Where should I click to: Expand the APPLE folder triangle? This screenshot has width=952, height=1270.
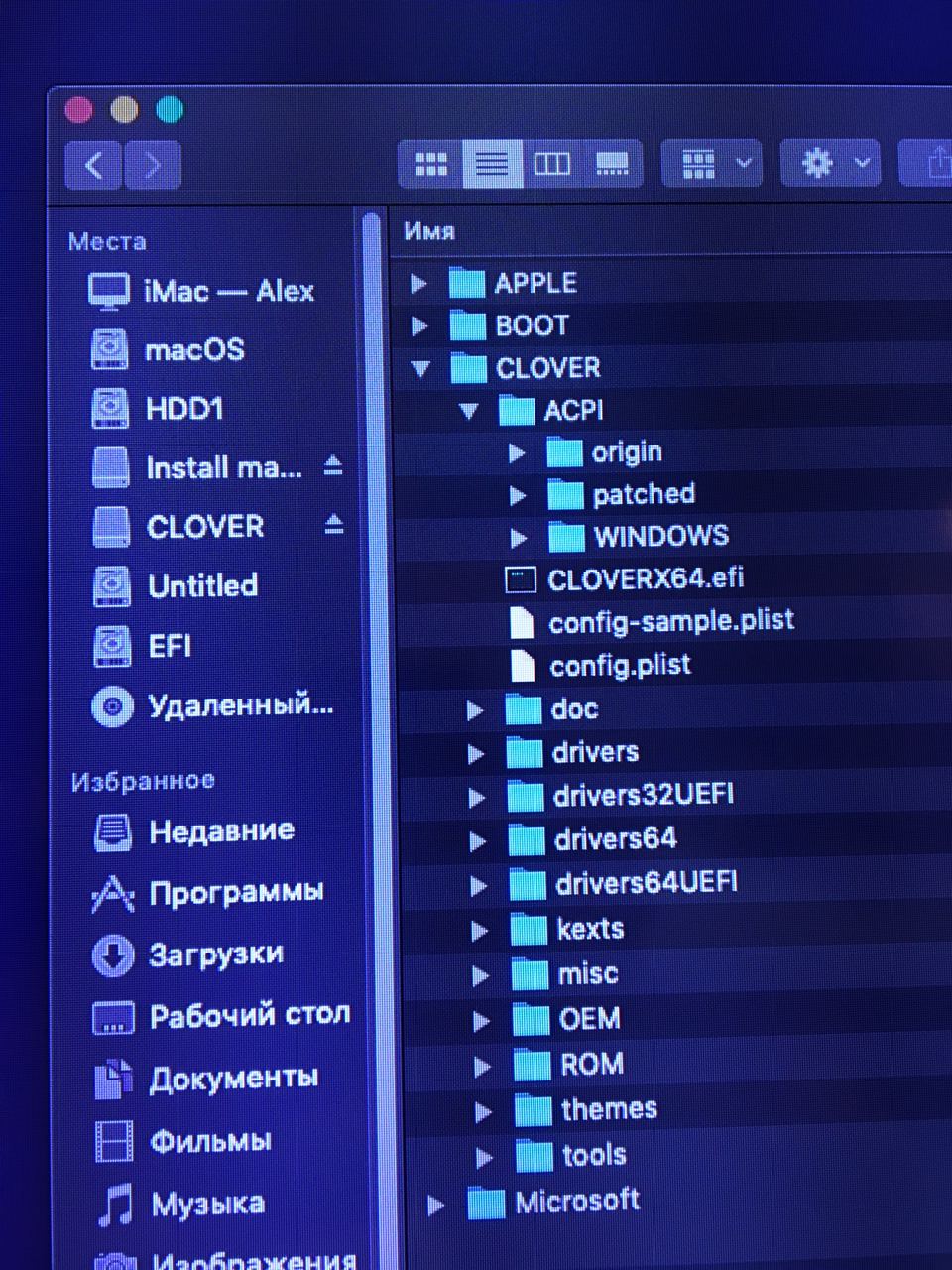[418, 284]
